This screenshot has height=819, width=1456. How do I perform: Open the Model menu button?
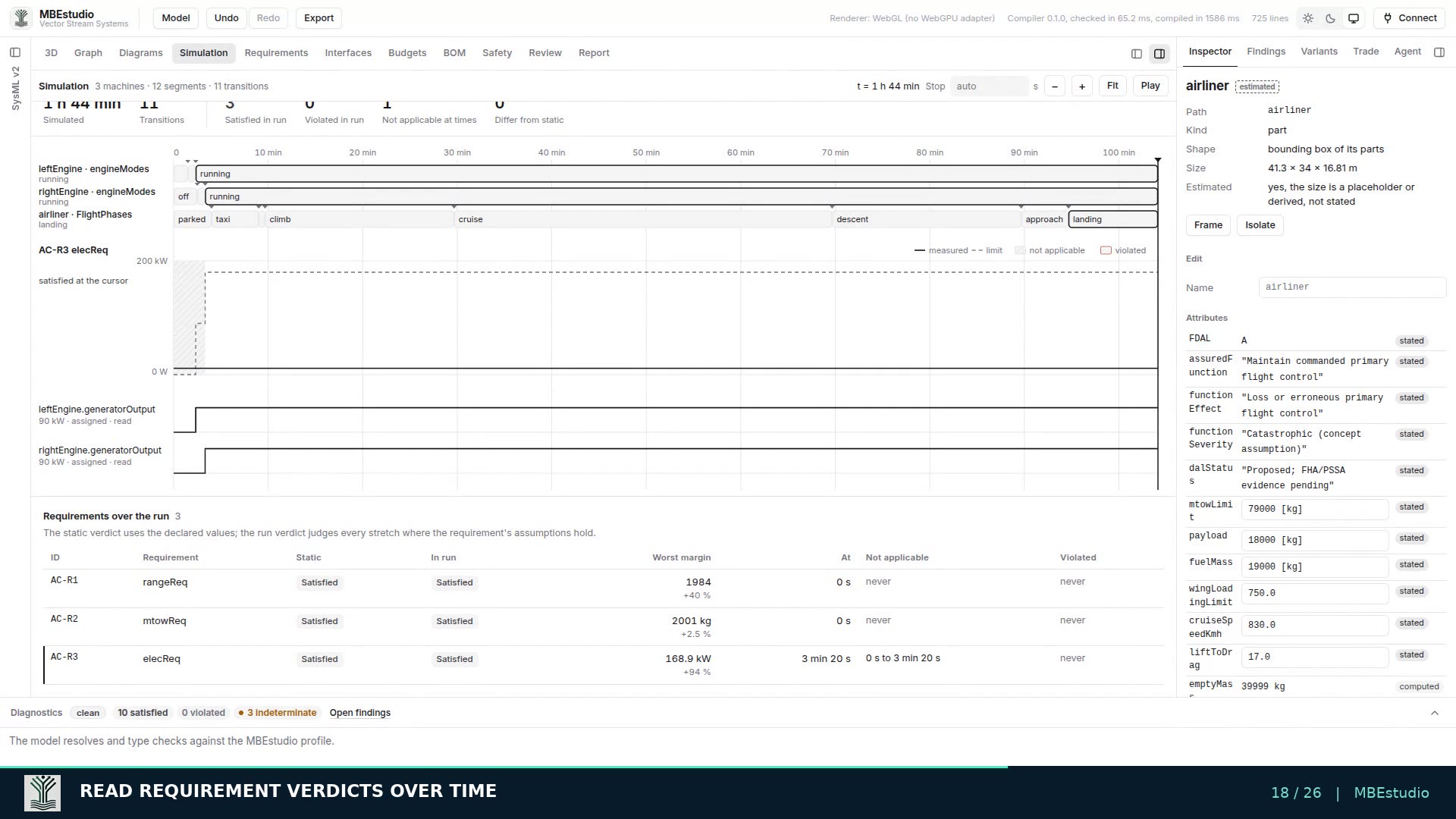176,18
